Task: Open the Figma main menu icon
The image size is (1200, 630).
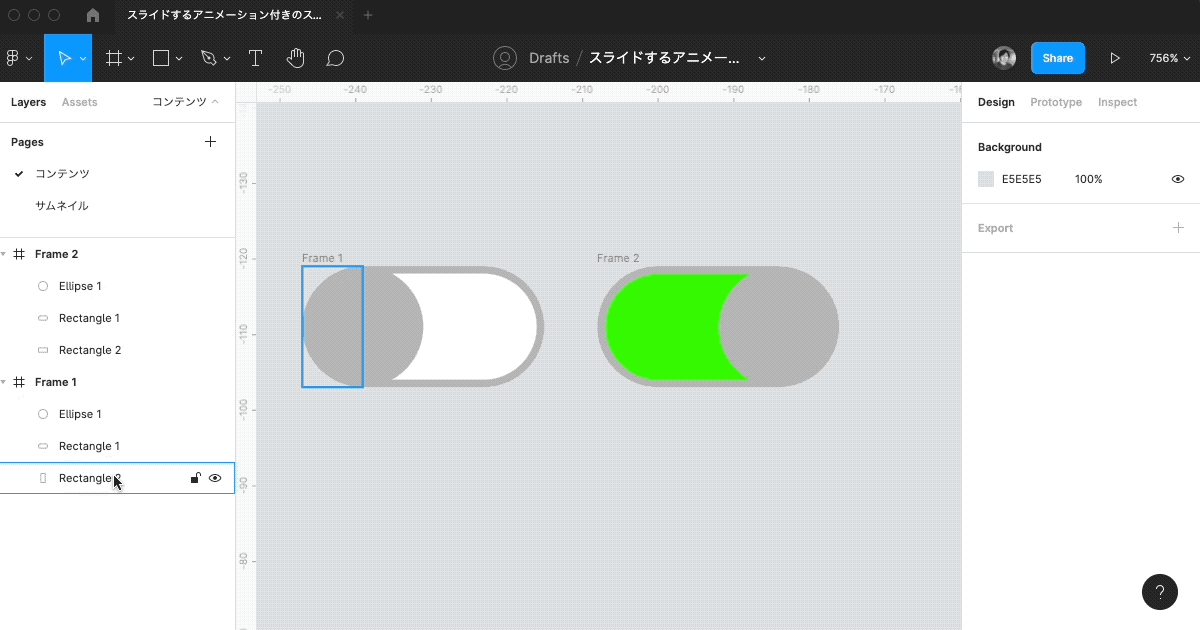Action: (x=13, y=58)
